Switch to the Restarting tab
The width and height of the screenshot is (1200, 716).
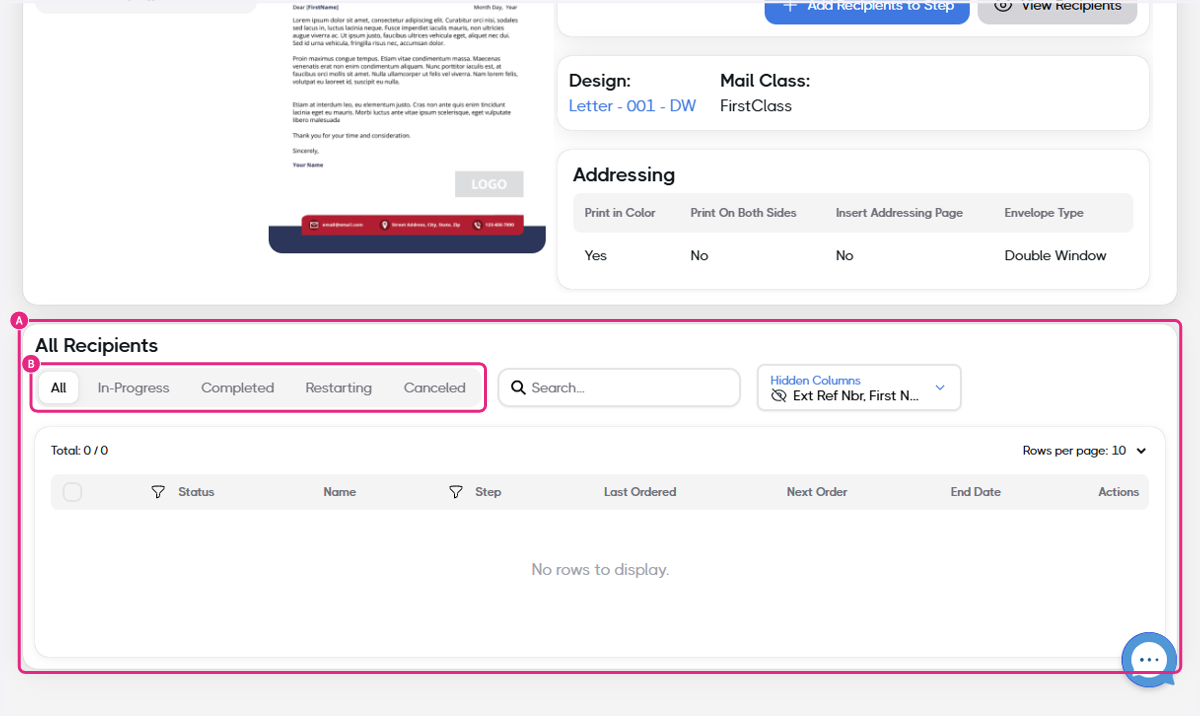[338, 388]
